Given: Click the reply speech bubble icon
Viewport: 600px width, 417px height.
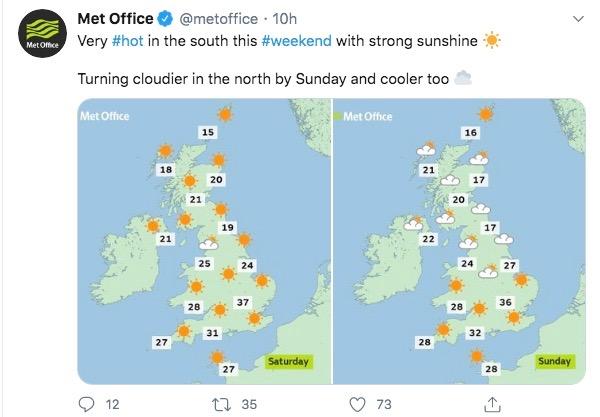Looking at the screenshot, I should tap(86, 404).
